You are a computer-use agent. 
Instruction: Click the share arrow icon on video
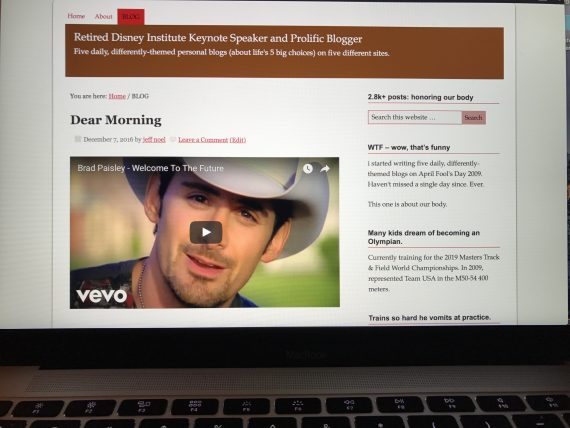[x=325, y=168]
